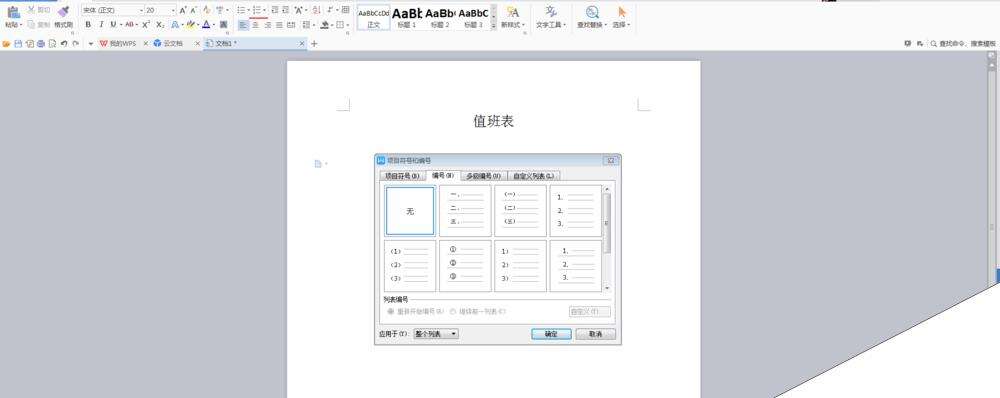Select the continue previous list radio button
The height and width of the screenshot is (398, 1000).
tap(453, 311)
